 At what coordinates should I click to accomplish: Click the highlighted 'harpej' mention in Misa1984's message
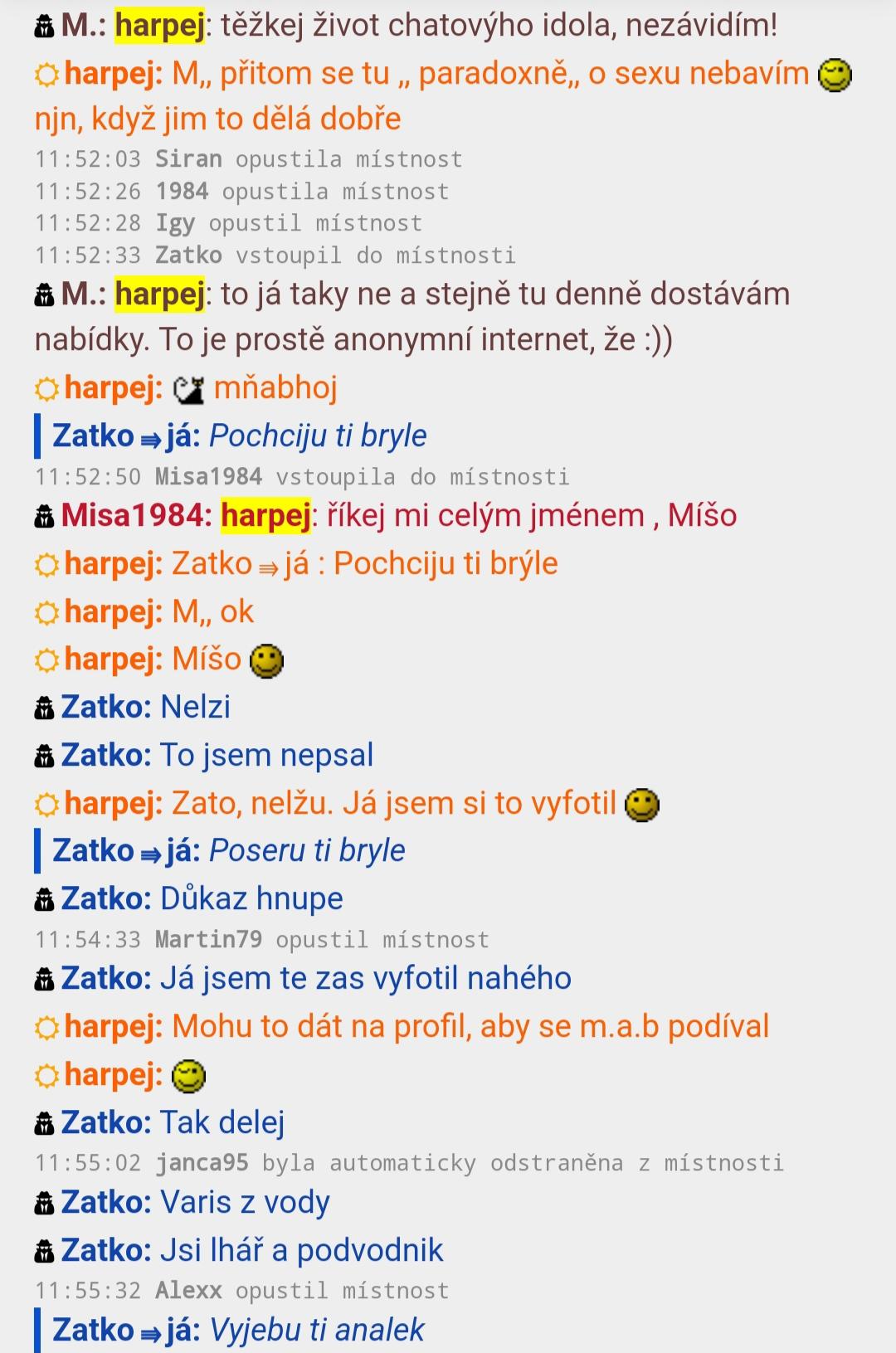point(265,515)
